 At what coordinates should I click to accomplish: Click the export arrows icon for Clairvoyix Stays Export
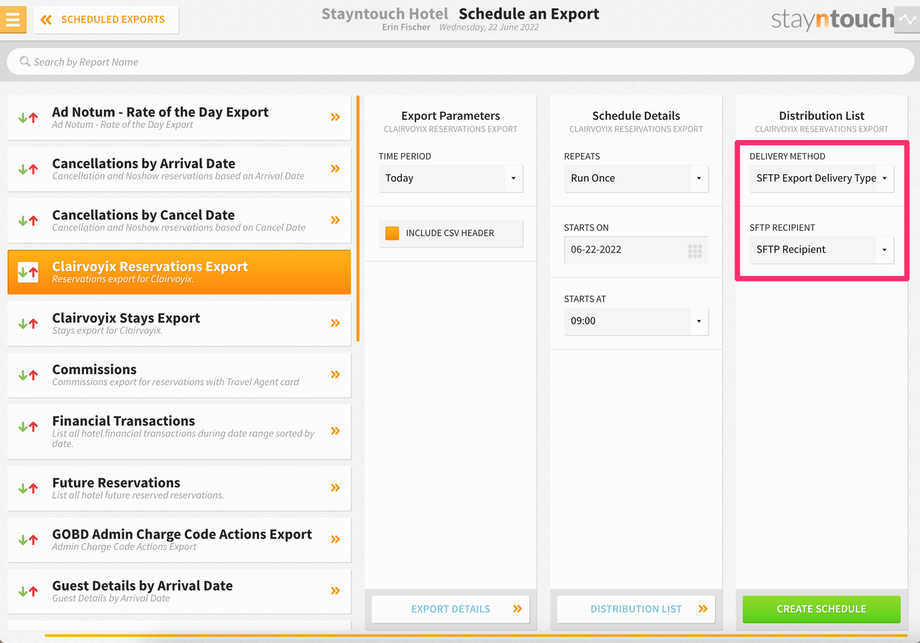[x=28, y=323]
